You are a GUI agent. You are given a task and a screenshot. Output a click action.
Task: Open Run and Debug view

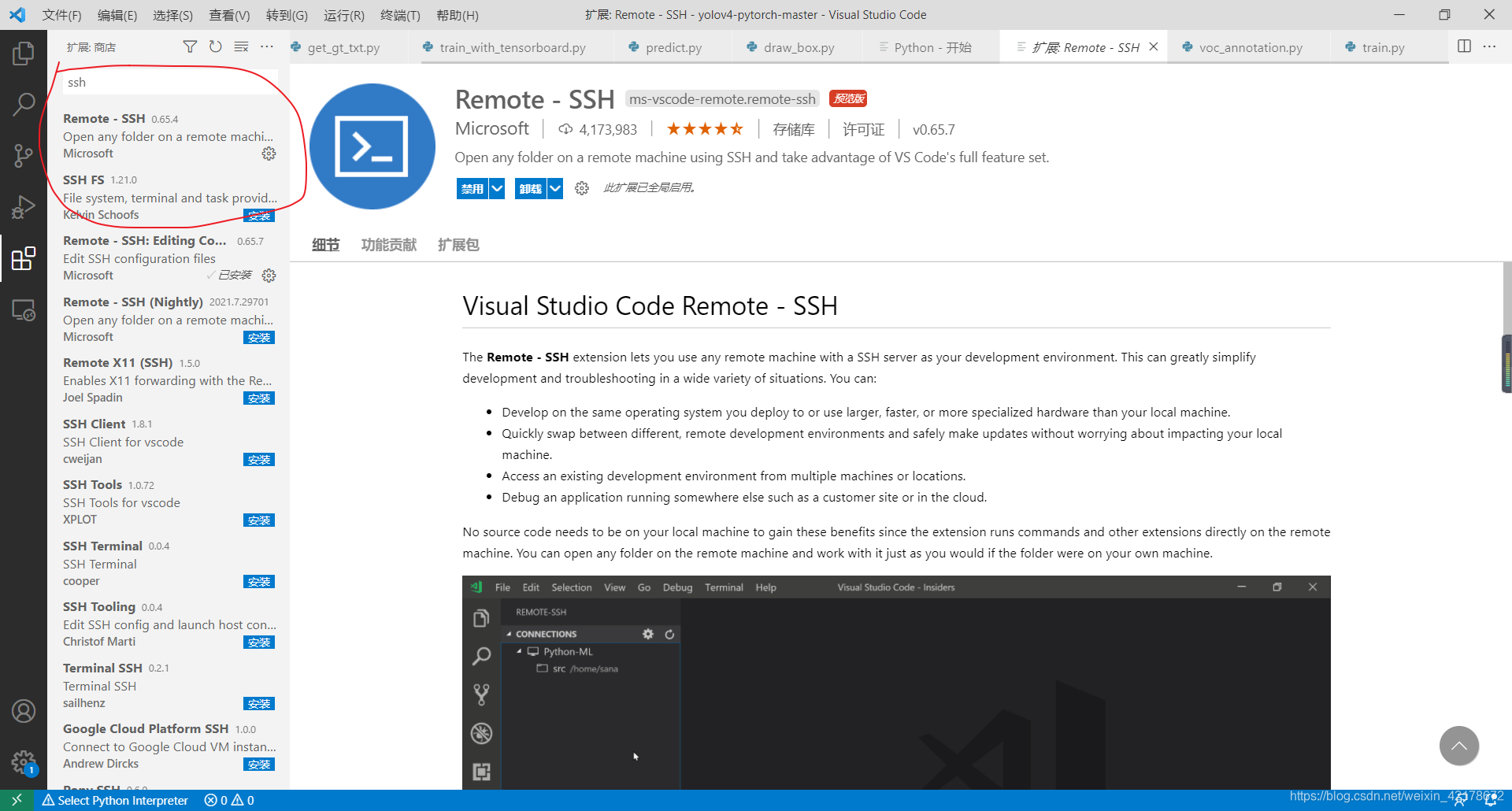[24, 207]
